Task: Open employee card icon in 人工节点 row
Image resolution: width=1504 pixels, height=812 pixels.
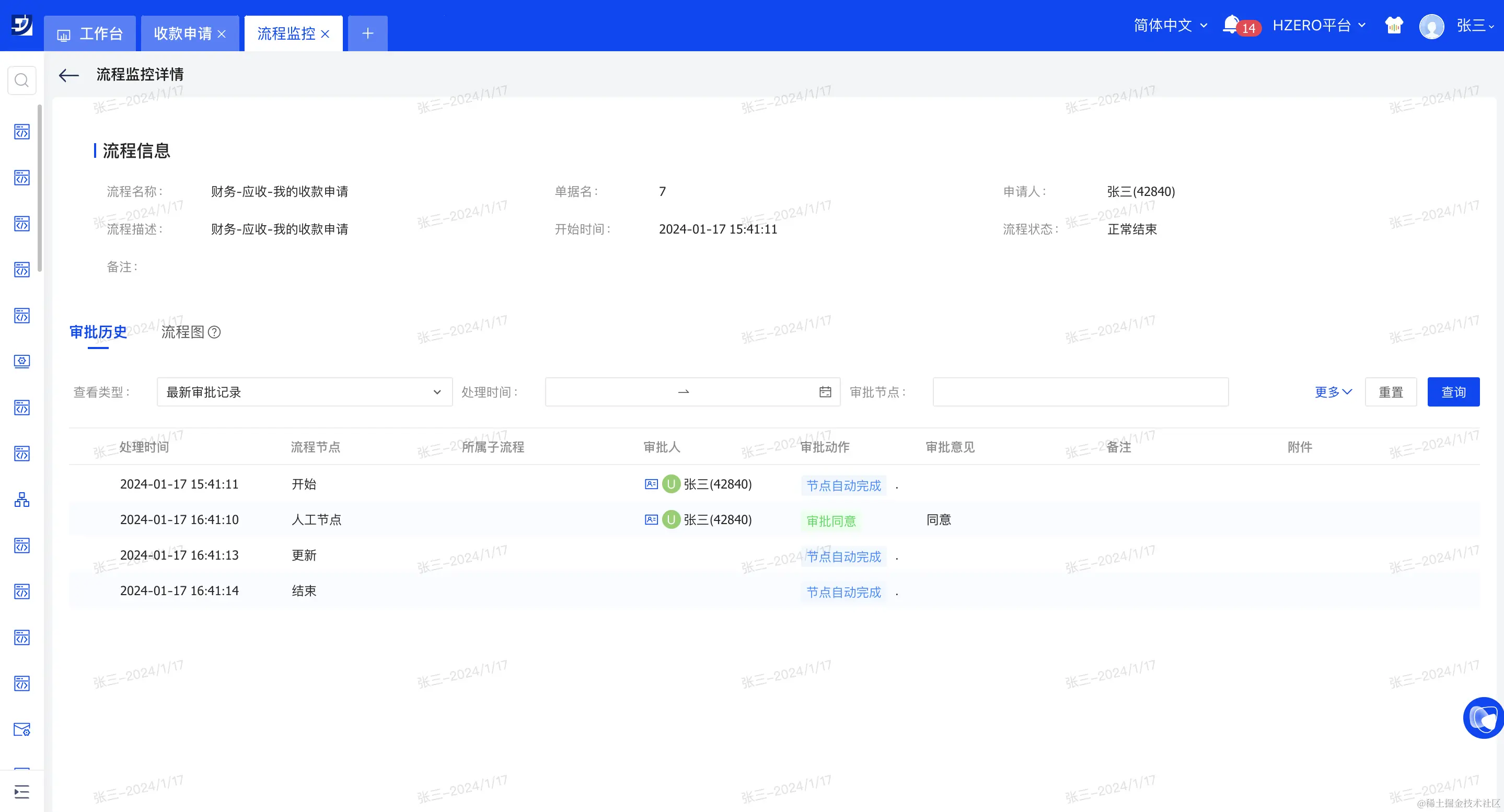Action: coord(651,519)
